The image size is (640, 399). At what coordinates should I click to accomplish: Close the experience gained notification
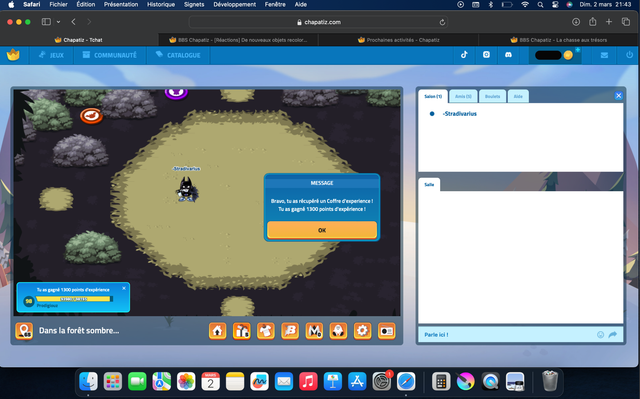point(124,288)
